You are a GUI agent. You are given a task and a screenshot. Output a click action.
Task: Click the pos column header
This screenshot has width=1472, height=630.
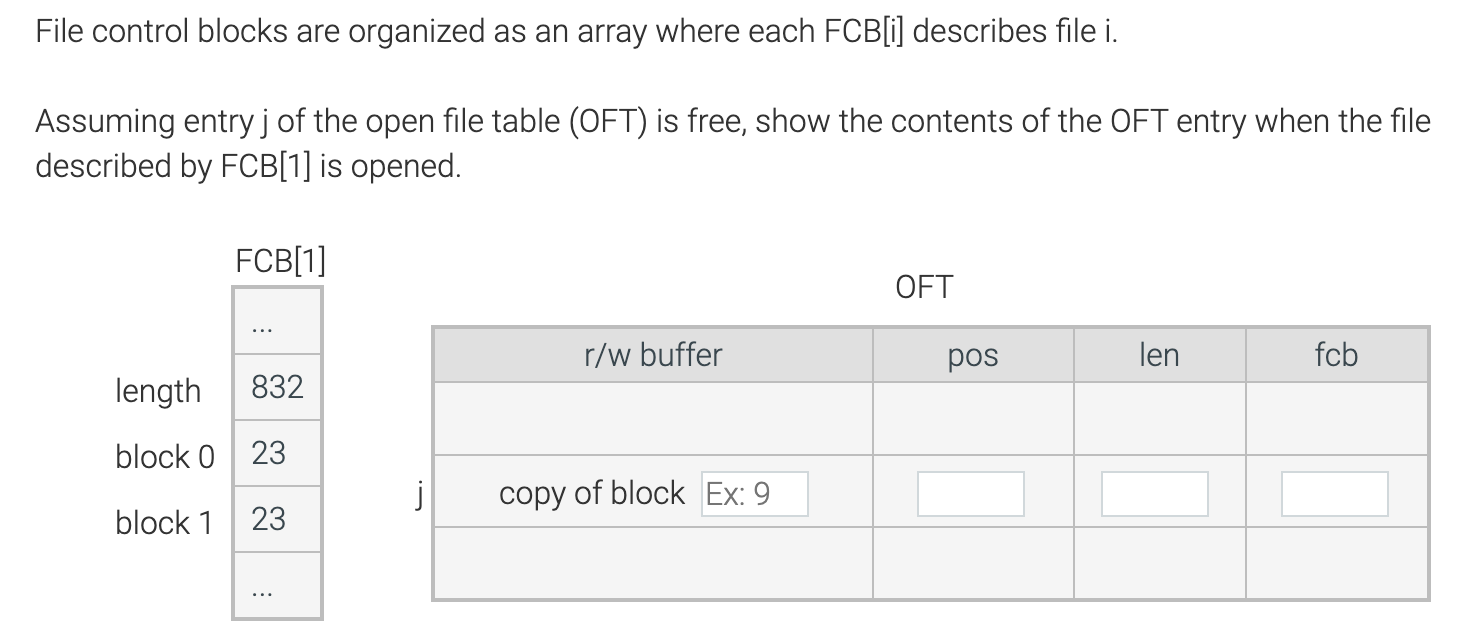point(971,354)
